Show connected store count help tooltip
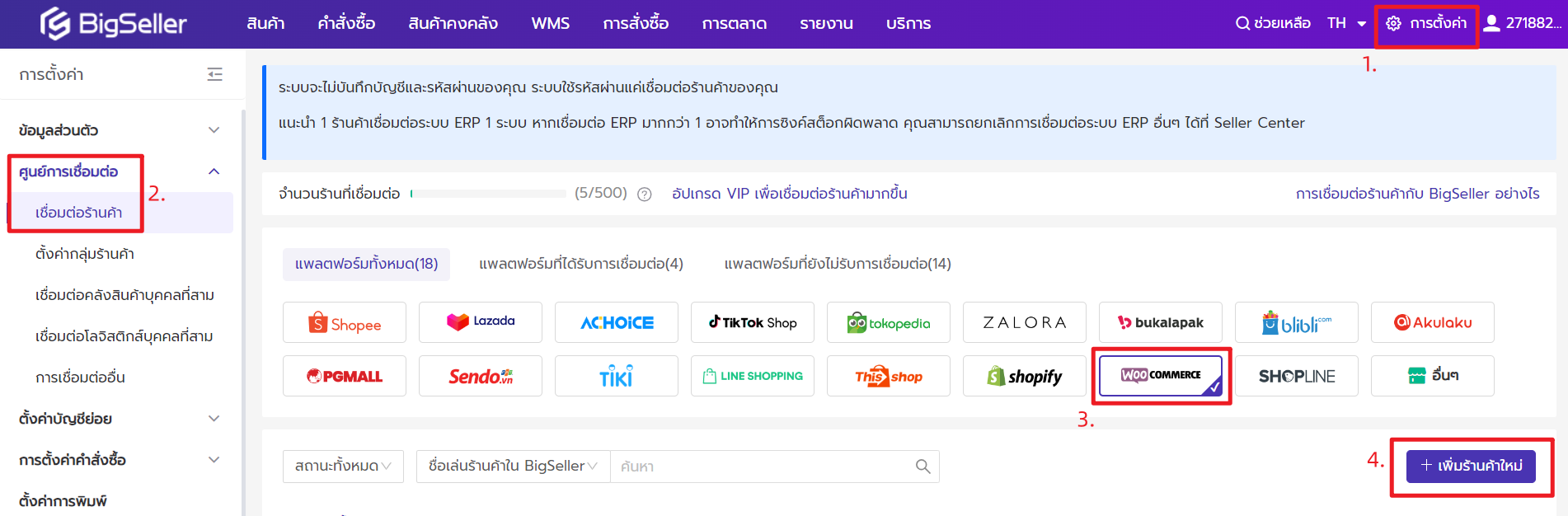Screen dimensions: 1568x516 tap(645, 195)
